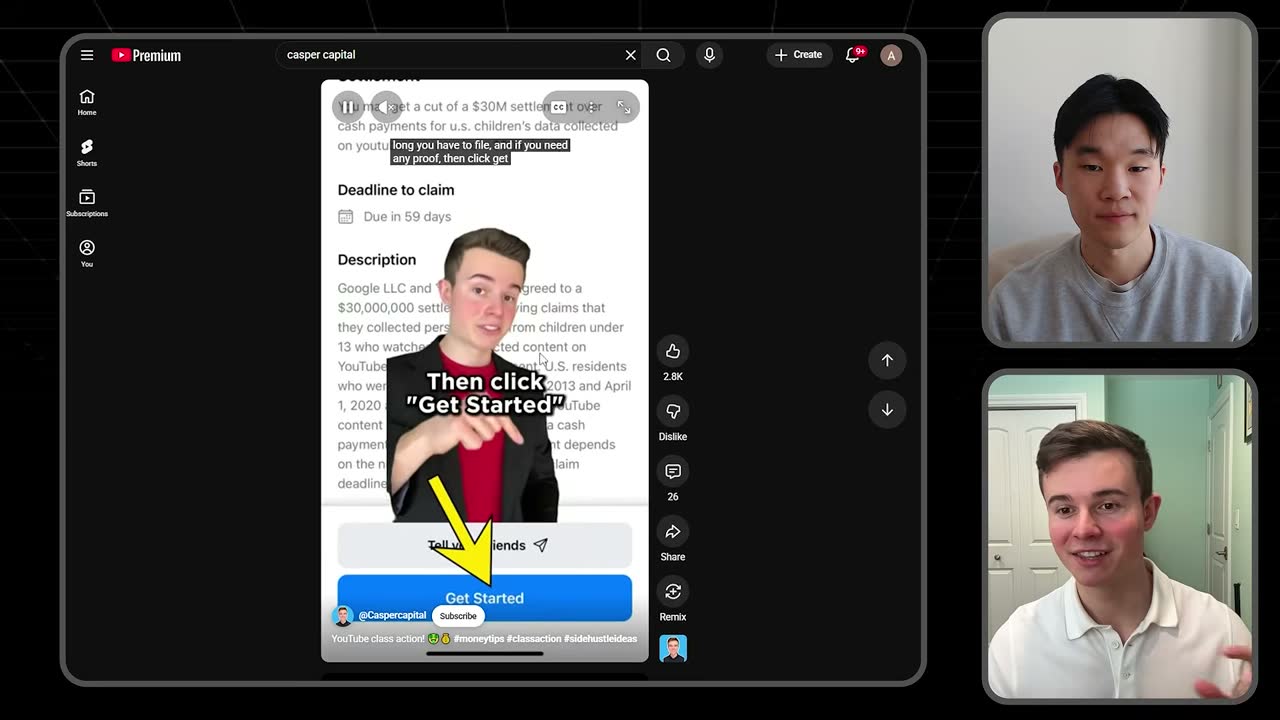This screenshot has height=720, width=1280.
Task: Go to the next Short with down arrow
Action: pyautogui.click(x=887, y=409)
